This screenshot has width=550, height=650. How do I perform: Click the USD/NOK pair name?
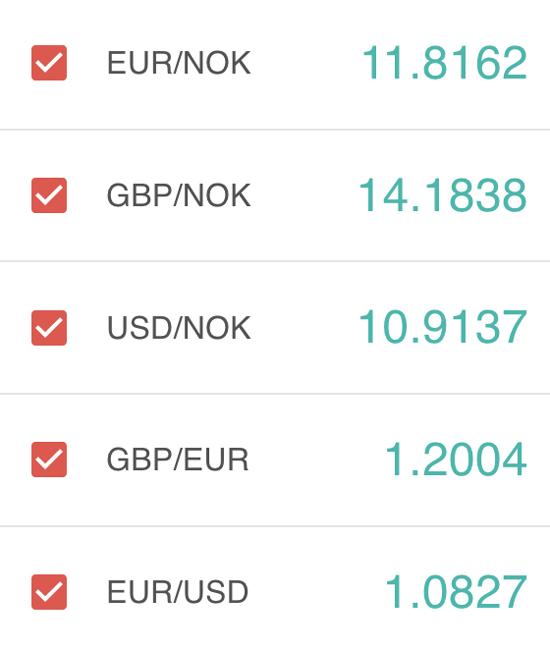coord(179,328)
